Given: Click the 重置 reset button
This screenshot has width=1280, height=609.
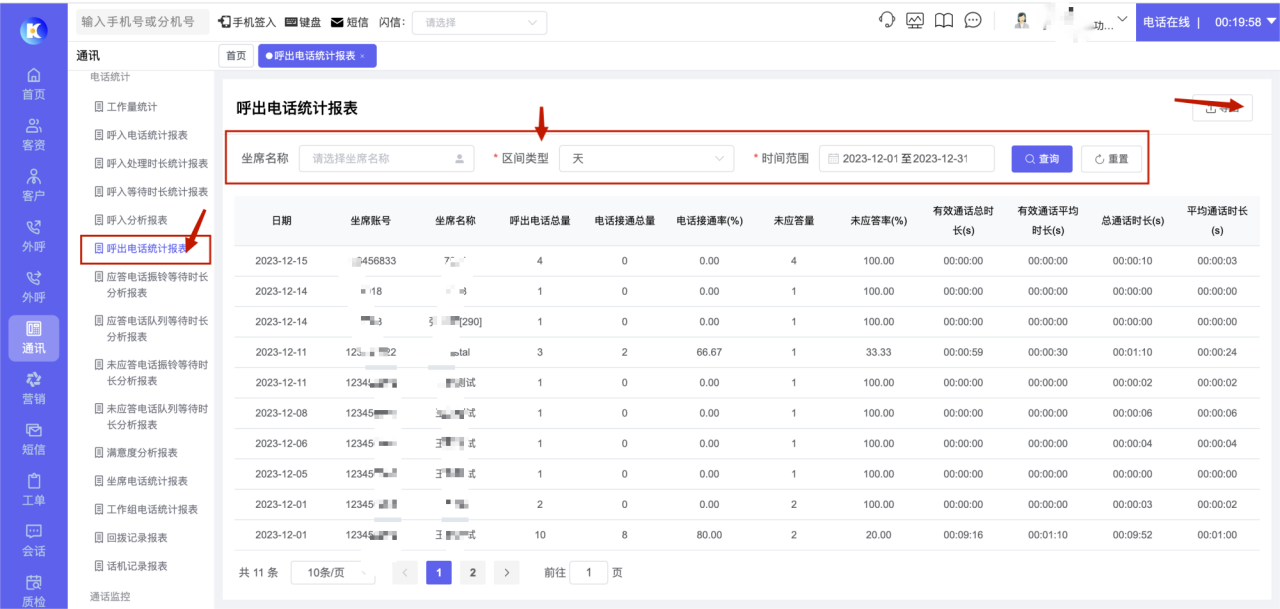Looking at the screenshot, I should pos(1111,158).
